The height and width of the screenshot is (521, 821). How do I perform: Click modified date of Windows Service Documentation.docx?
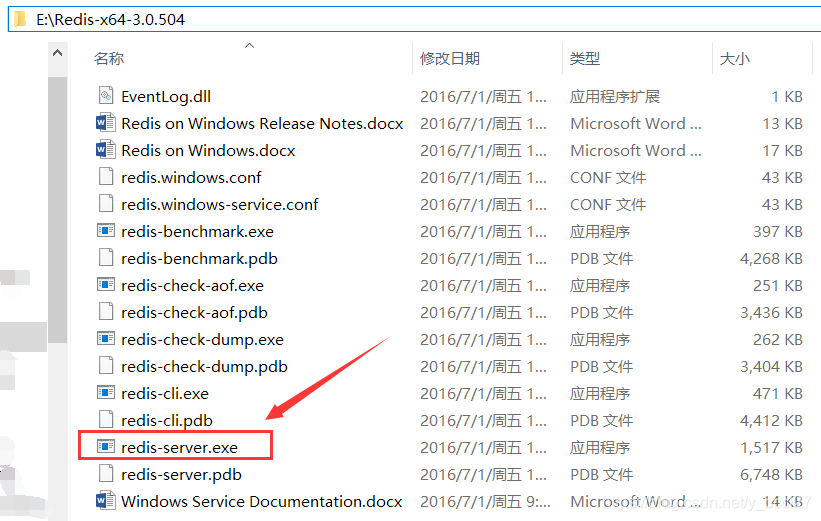485,502
